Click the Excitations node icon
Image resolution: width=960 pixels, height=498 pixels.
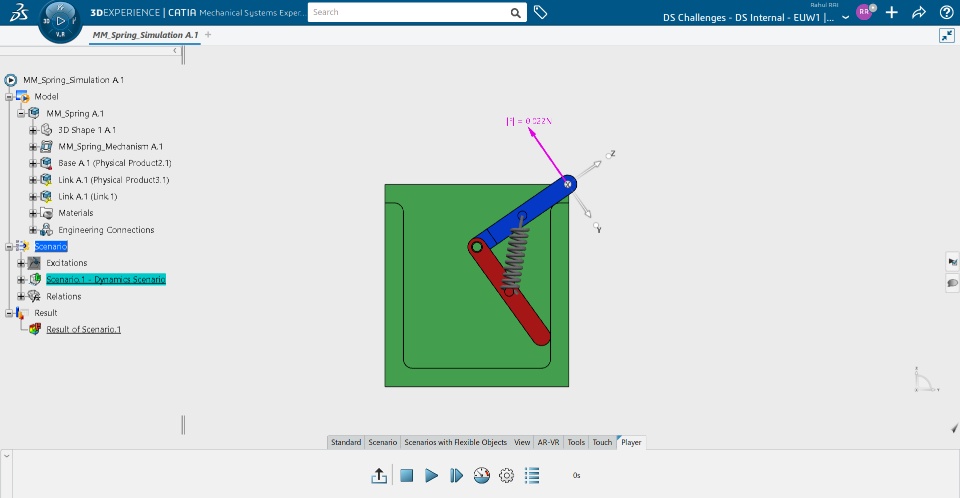click(x=35, y=263)
